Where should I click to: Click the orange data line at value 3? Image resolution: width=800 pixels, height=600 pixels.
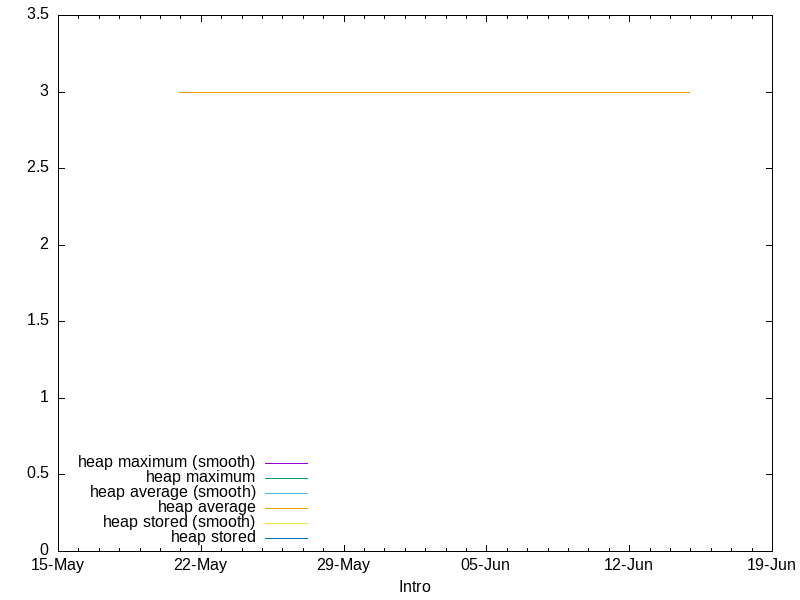pos(434,92)
